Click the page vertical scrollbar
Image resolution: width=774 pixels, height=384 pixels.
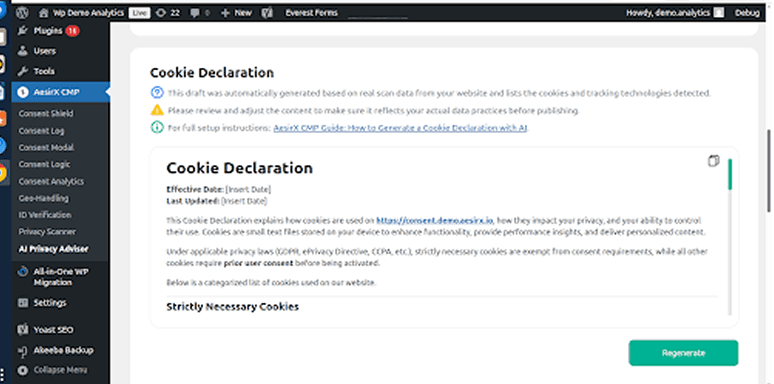pos(769,171)
